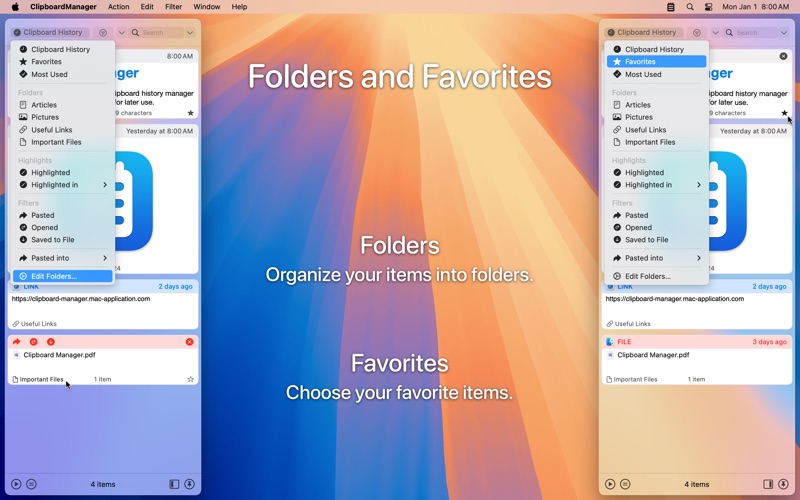This screenshot has width=800, height=500.
Task: Select Useful Links folder in the left menu
Action: pyautogui.click(x=63, y=130)
